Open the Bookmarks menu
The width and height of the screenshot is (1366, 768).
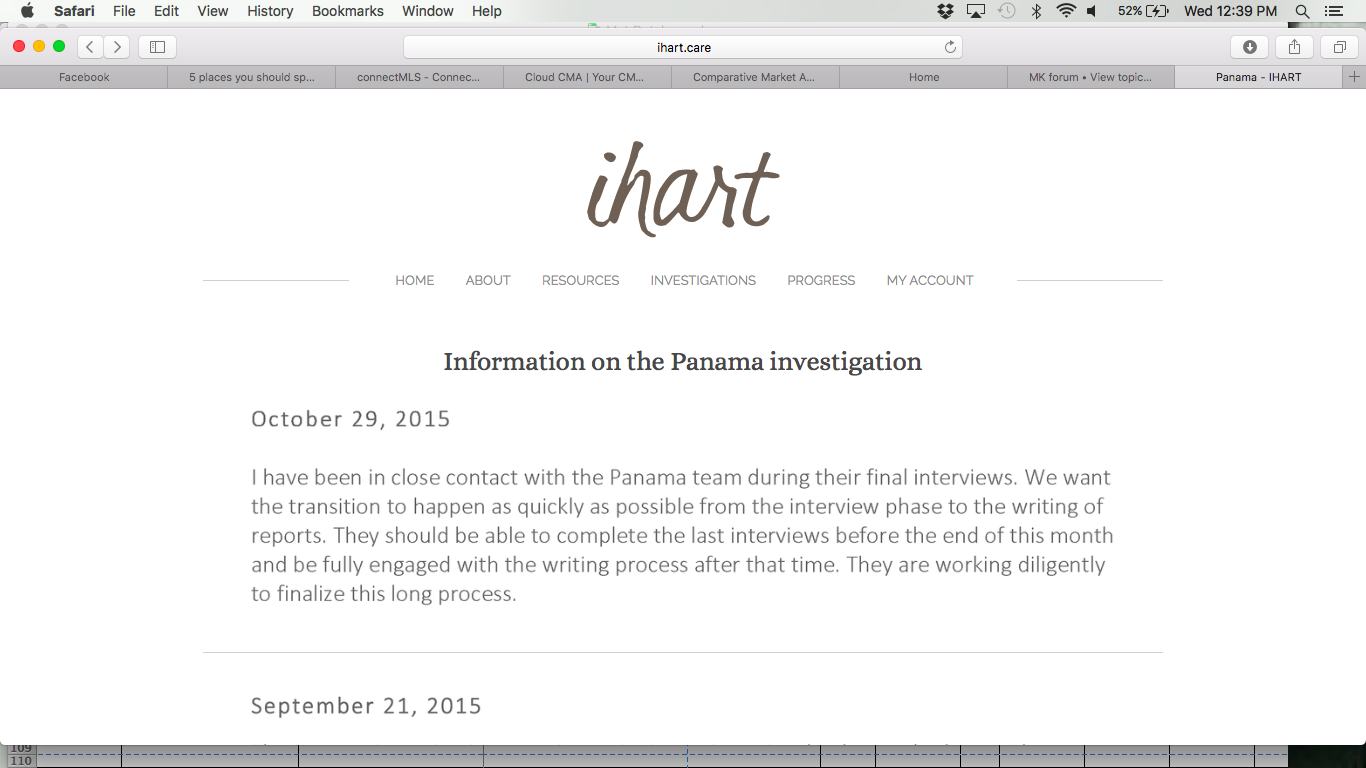click(x=347, y=11)
